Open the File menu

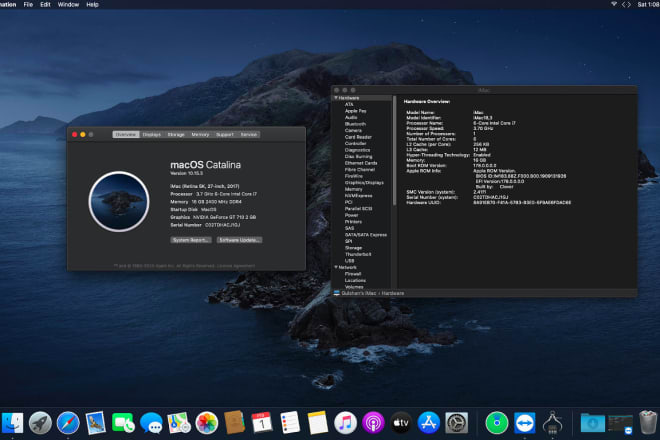pos(28,4)
